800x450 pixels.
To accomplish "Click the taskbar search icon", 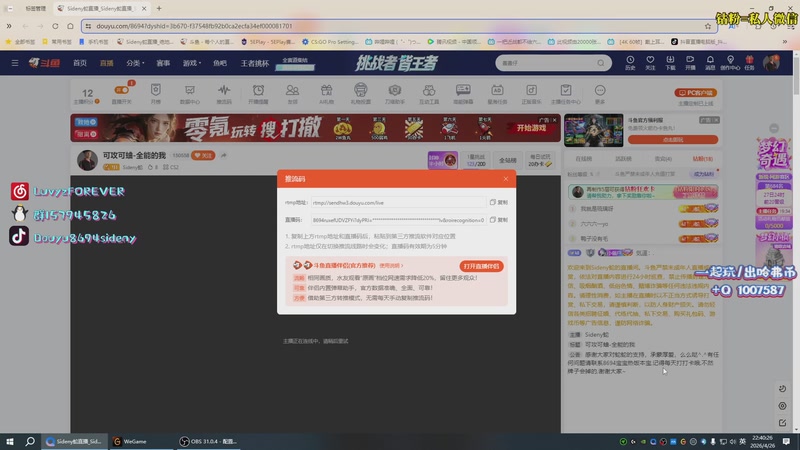I will (30, 441).
